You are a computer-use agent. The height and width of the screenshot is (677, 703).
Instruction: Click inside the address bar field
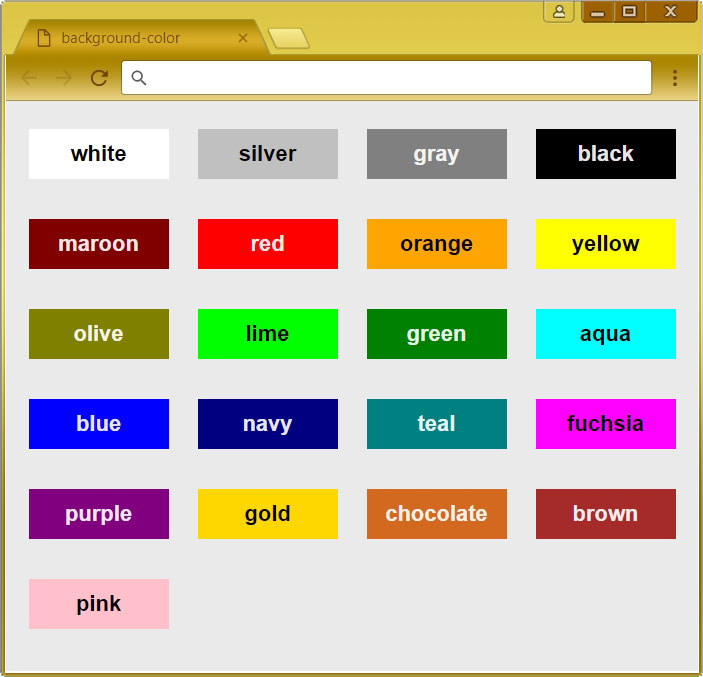pyautogui.click(x=386, y=78)
